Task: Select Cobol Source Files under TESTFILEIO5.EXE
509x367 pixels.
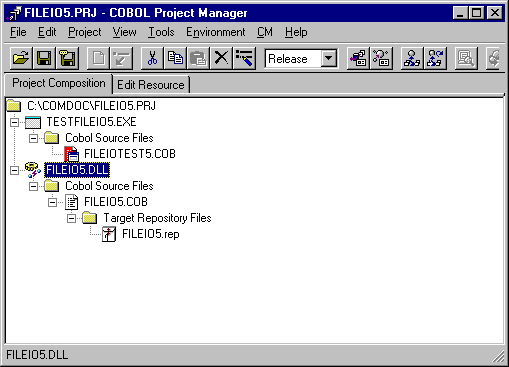Action: click(109, 138)
